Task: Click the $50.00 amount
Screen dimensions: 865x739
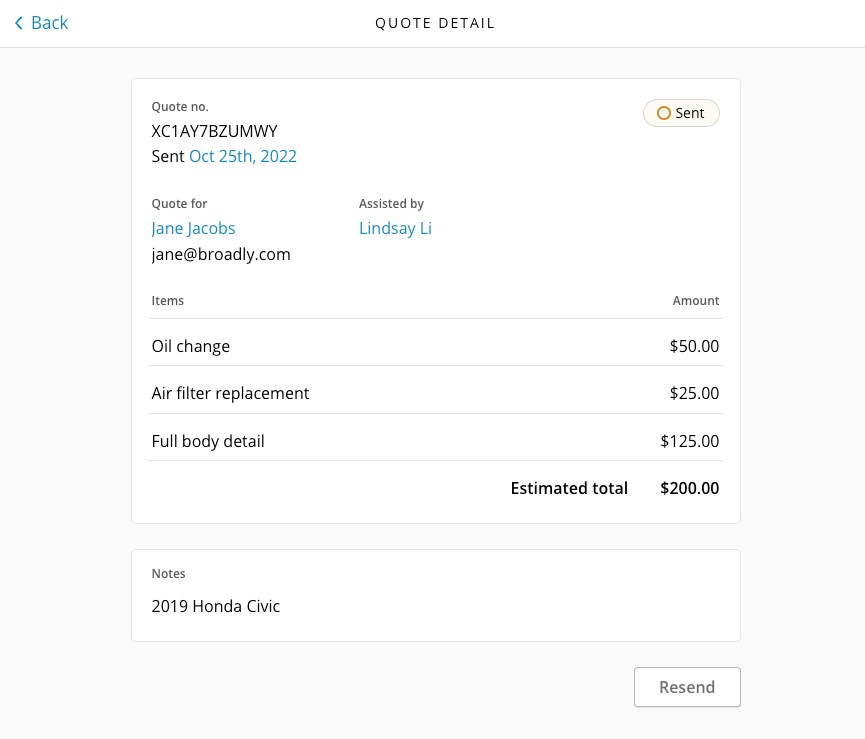Action: pyautogui.click(x=694, y=346)
